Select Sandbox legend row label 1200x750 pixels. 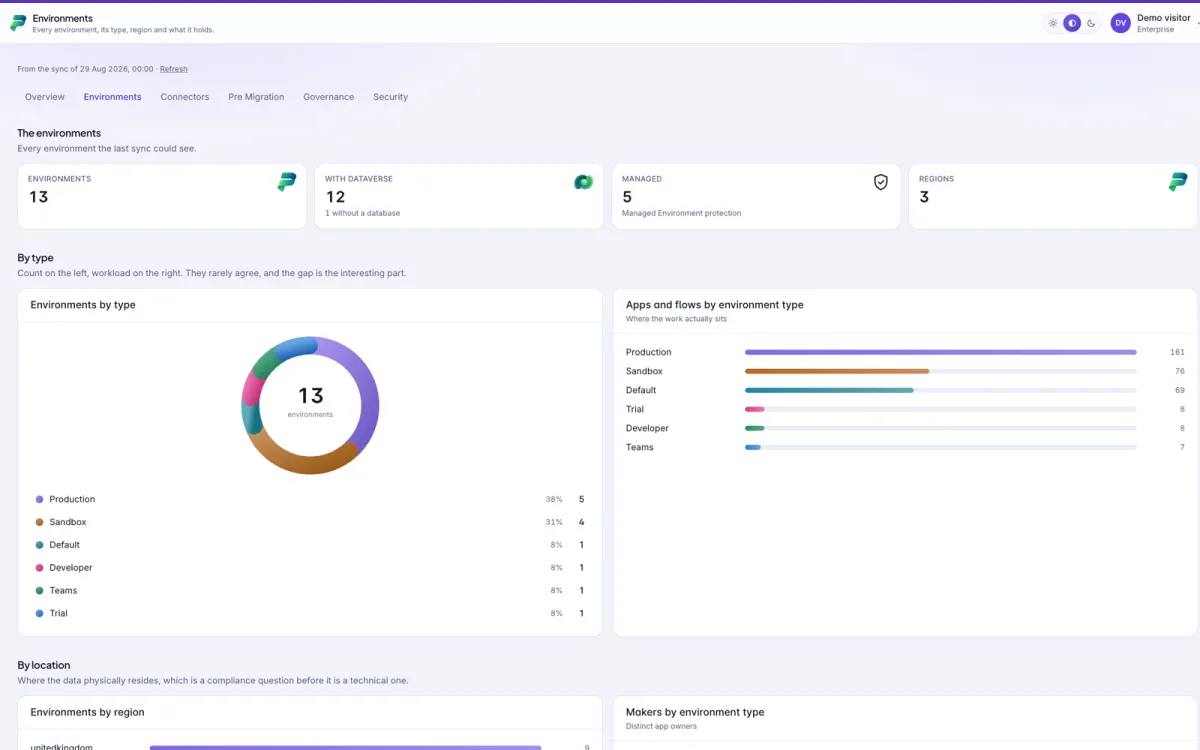coord(68,522)
